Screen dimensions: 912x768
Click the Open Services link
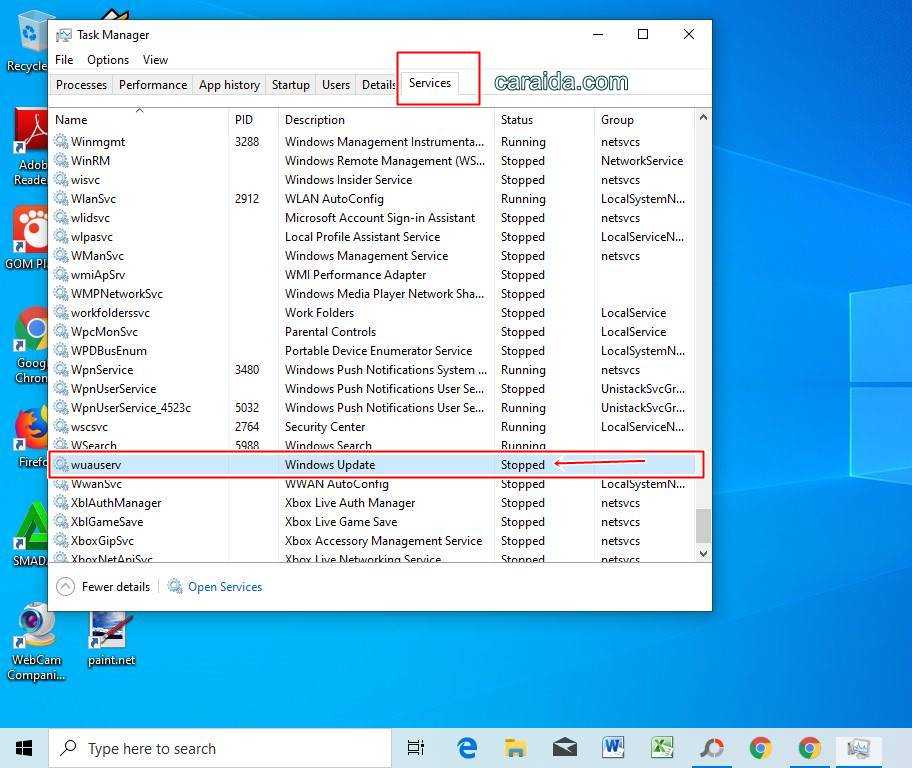tap(225, 586)
